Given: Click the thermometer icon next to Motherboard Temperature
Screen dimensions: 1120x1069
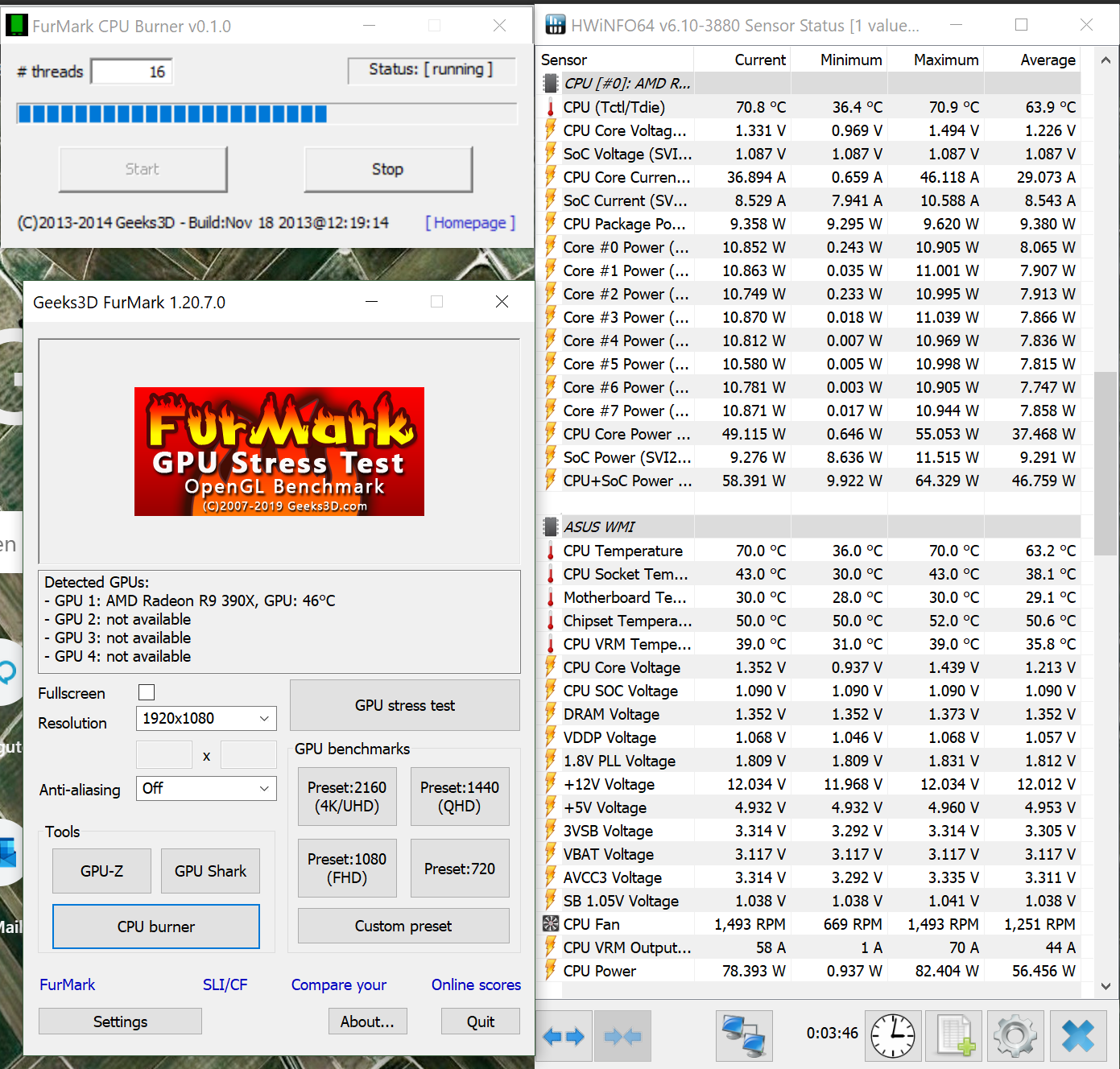Looking at the screenshot, I should tap(550, 597).
